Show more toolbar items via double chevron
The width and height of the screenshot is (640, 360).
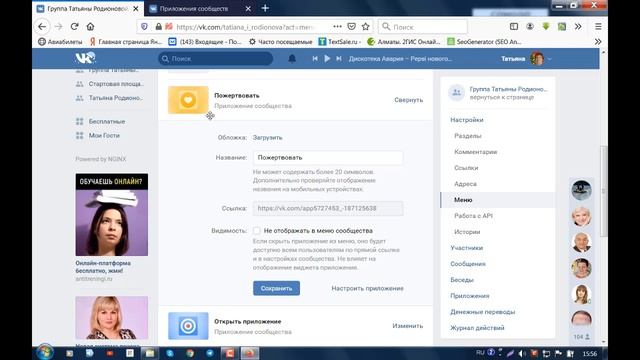(578, 27)
